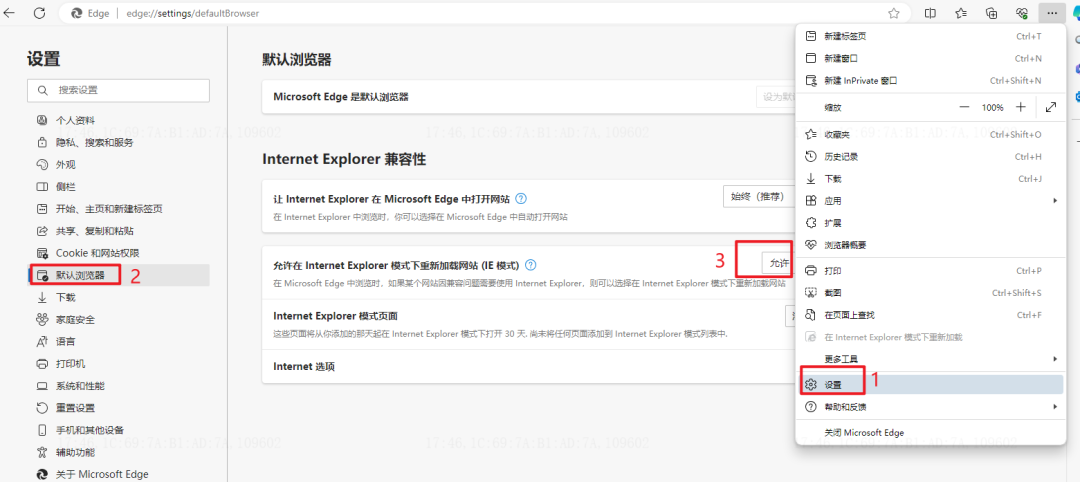Image resolution: width=1080 pixels, height=482 pixels.
Task: Expand the 更多工具 submenu
Action: point(931,359)
